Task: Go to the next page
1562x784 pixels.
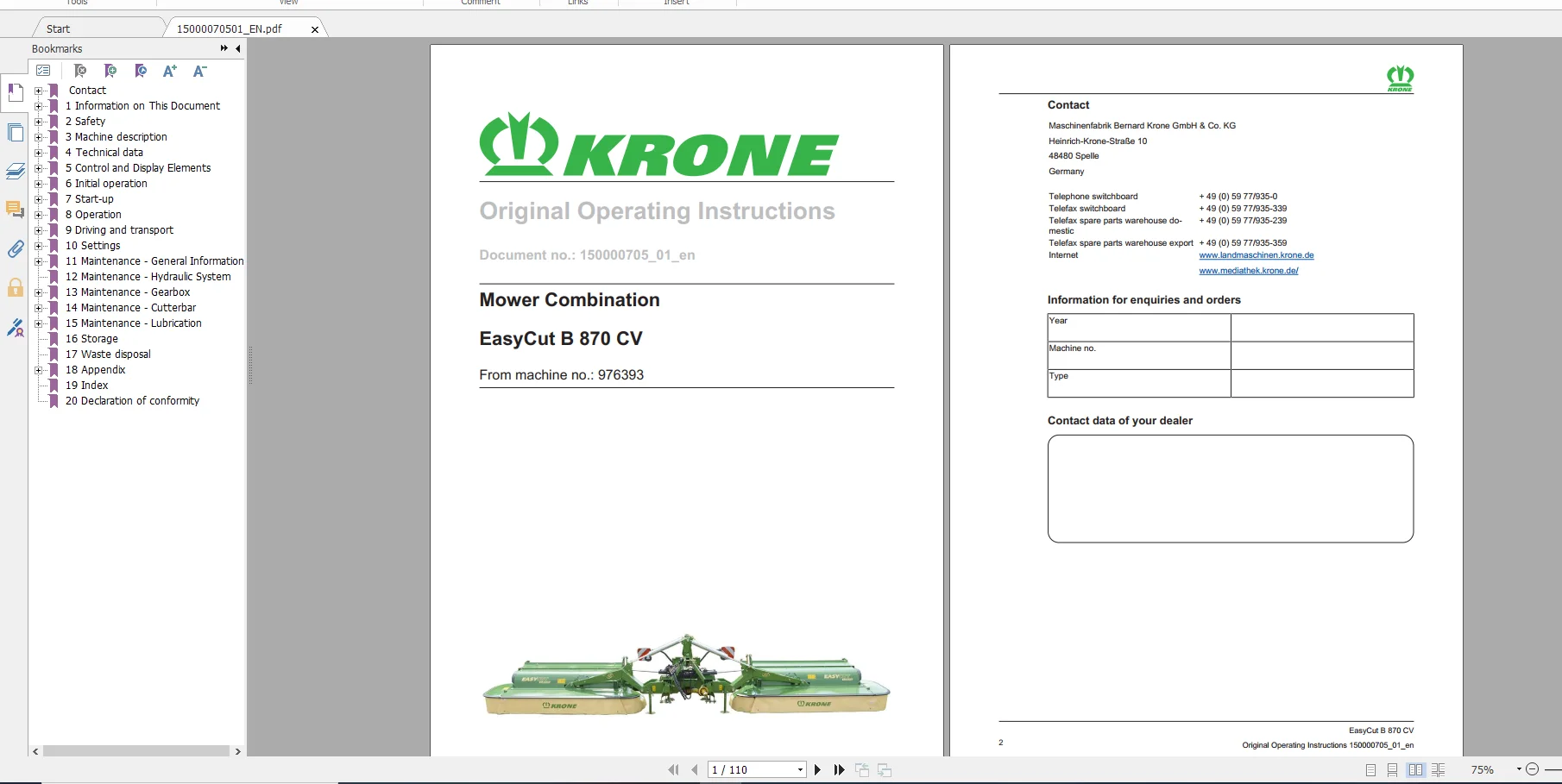Action: 817,769
